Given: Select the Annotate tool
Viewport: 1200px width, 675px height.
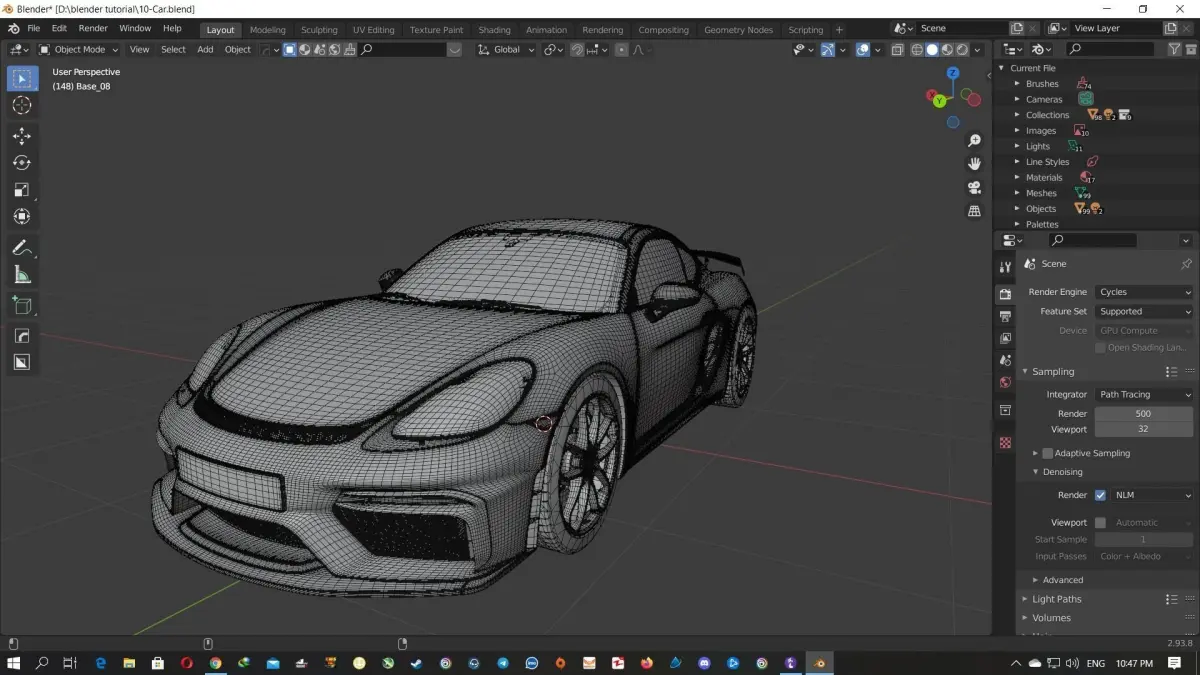Looking at the screenshot, I should click(x=22, y=247).
